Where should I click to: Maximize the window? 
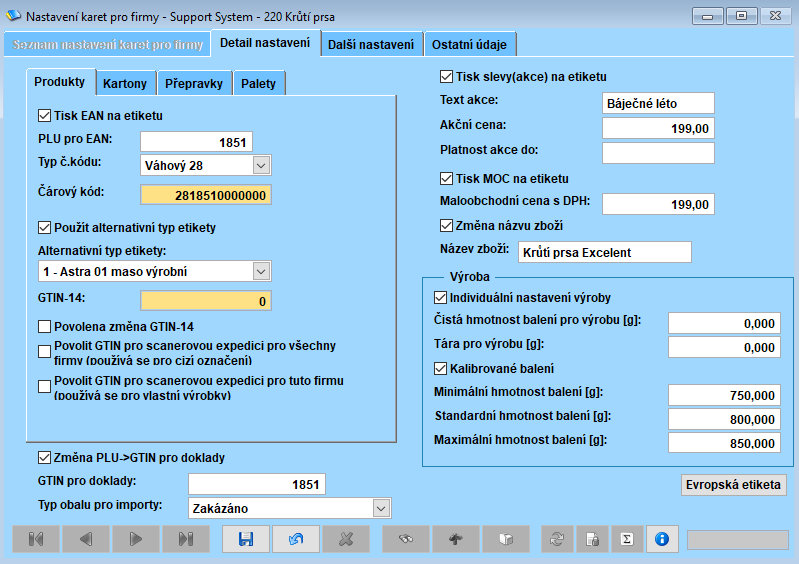[741, 16]
